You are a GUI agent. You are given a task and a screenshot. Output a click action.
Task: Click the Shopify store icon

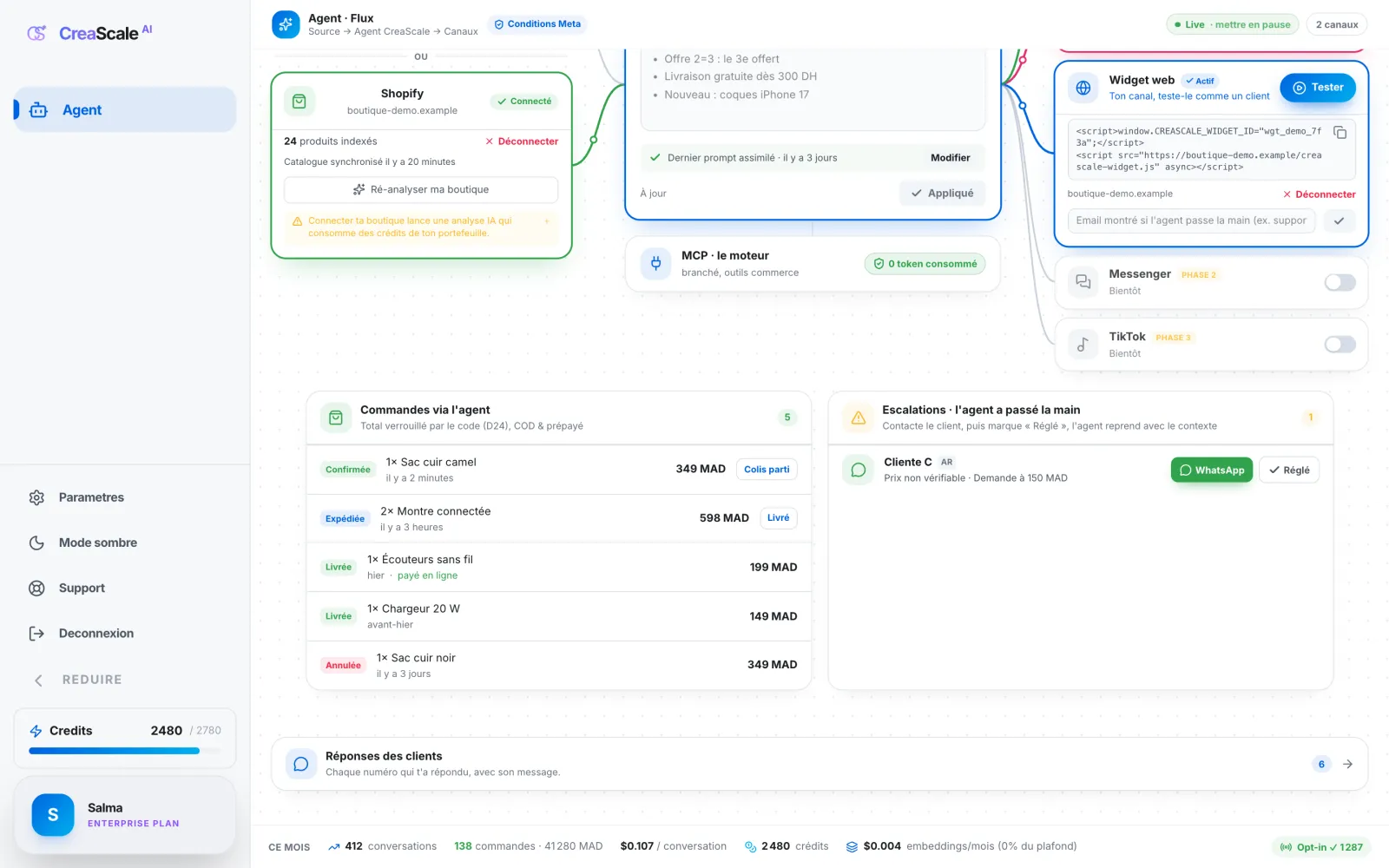300,102
